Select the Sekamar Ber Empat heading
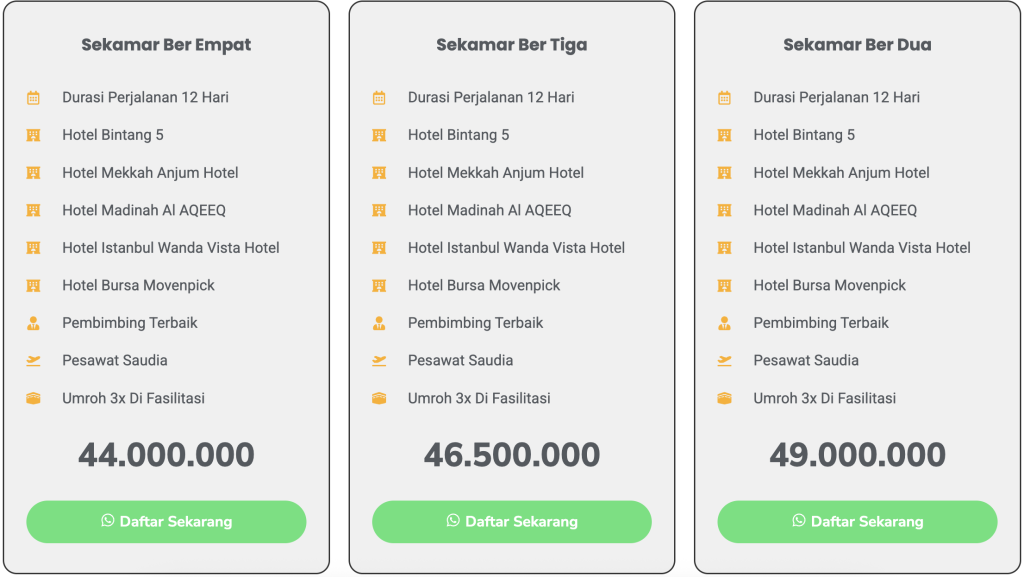This screenshot has width=1024, height=577. (166, 44)
